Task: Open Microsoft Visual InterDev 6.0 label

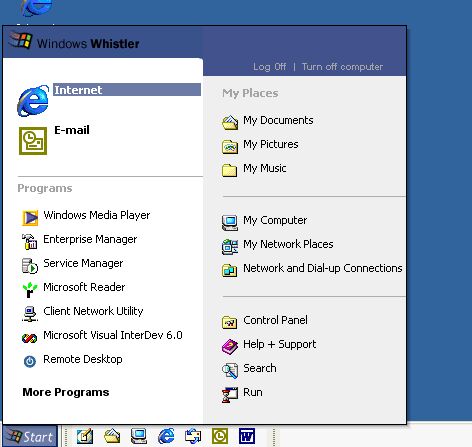Action: 113,335
